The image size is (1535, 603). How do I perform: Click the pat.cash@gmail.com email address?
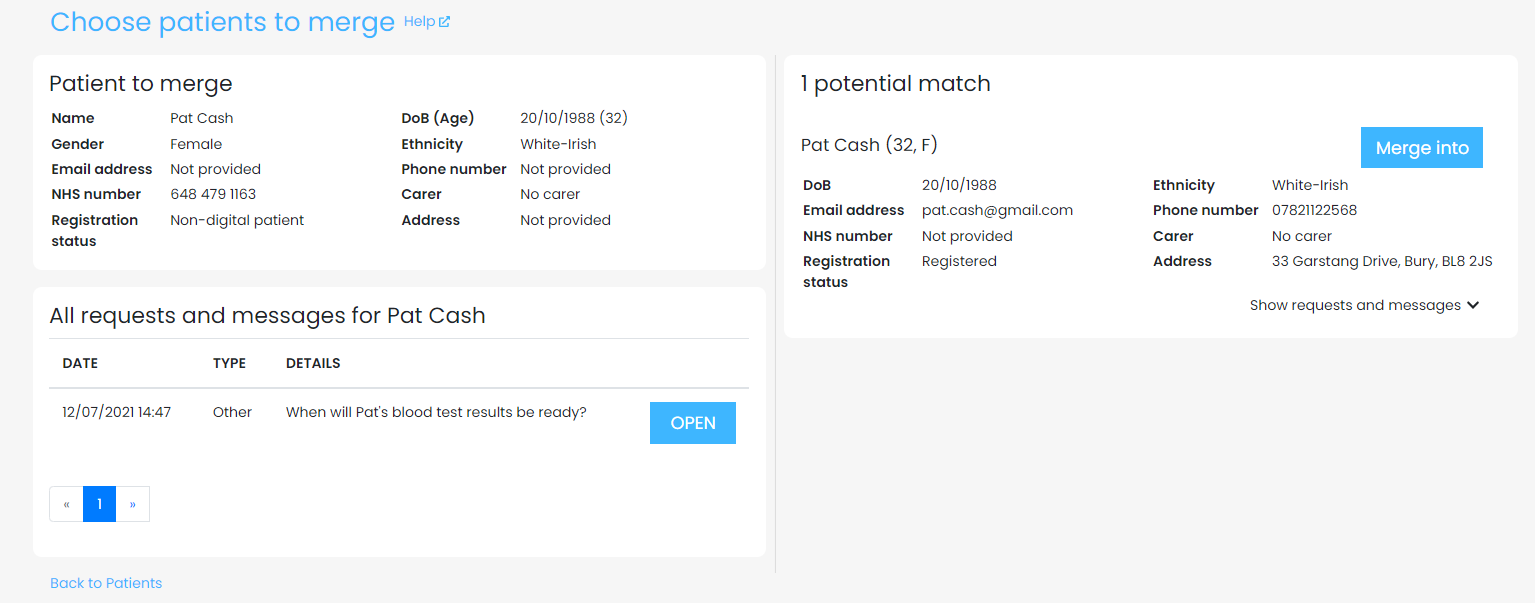coord(997,210)
